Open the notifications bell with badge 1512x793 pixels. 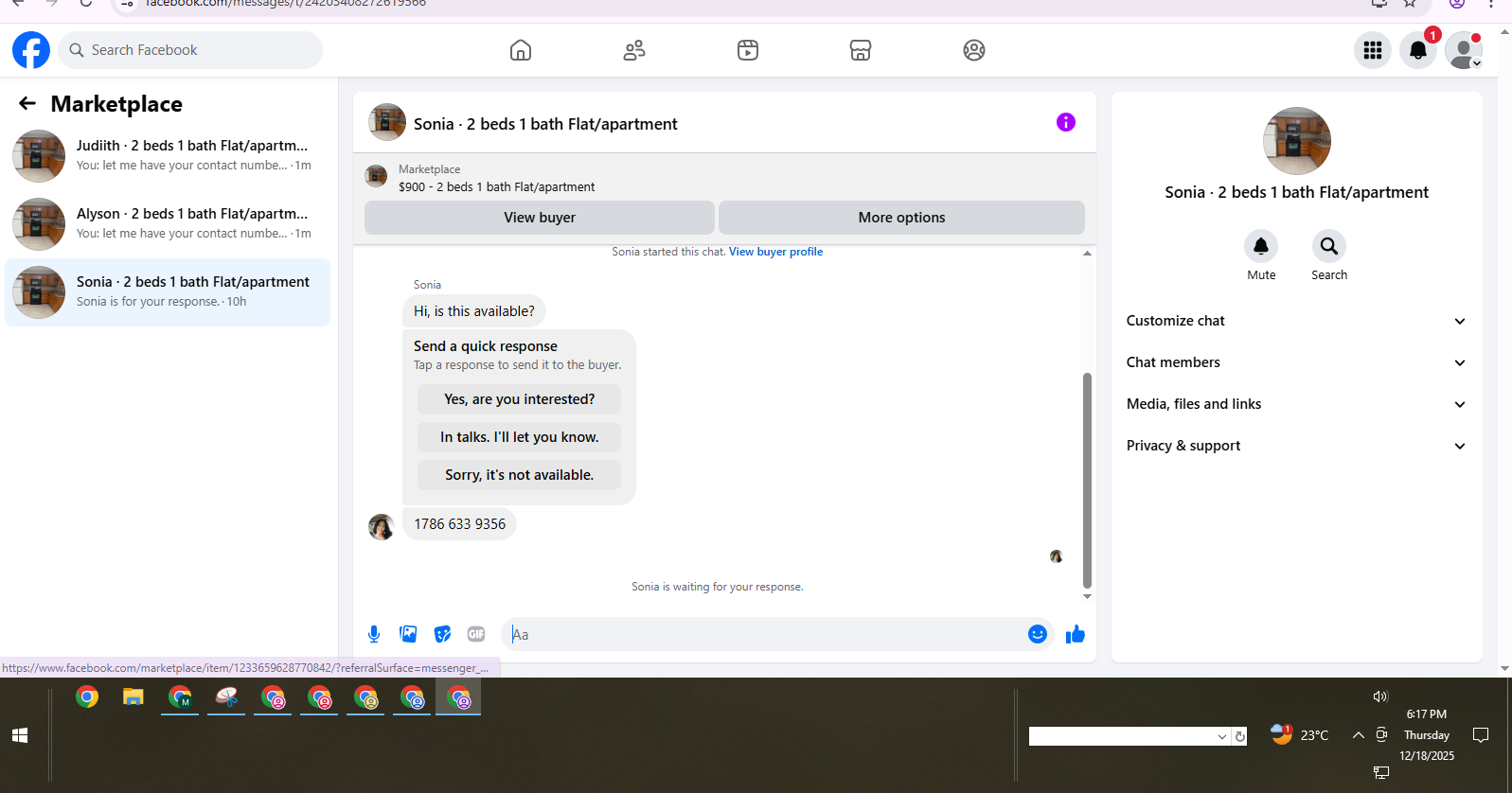pos(1418,50)
